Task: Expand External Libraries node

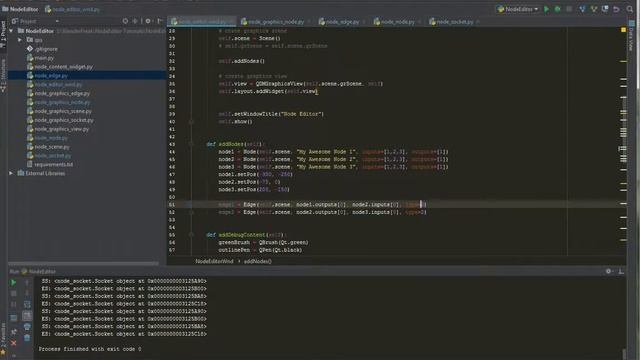Action: 11,173
